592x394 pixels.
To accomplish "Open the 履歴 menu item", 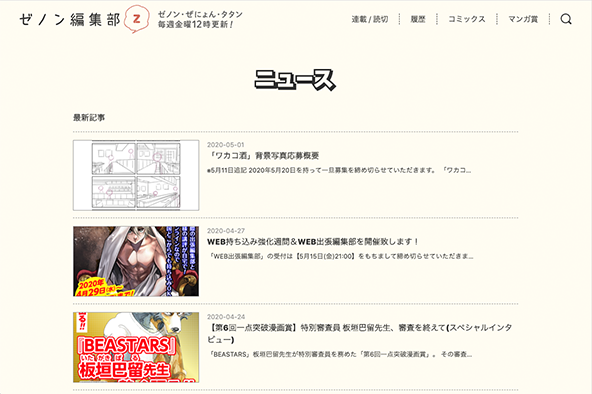I will tap(418, 19).
